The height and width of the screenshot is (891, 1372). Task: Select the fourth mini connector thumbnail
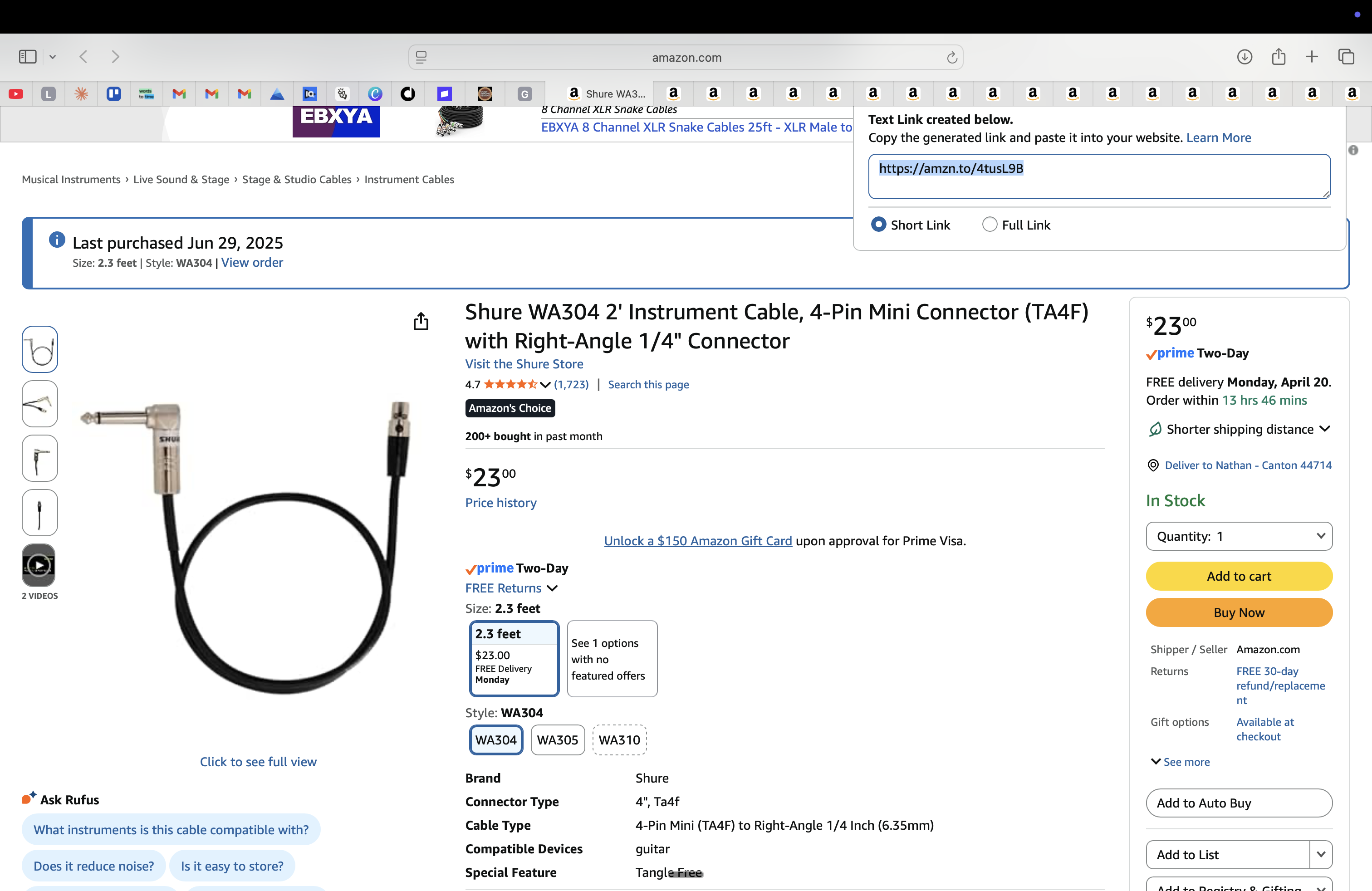[40, 512]
